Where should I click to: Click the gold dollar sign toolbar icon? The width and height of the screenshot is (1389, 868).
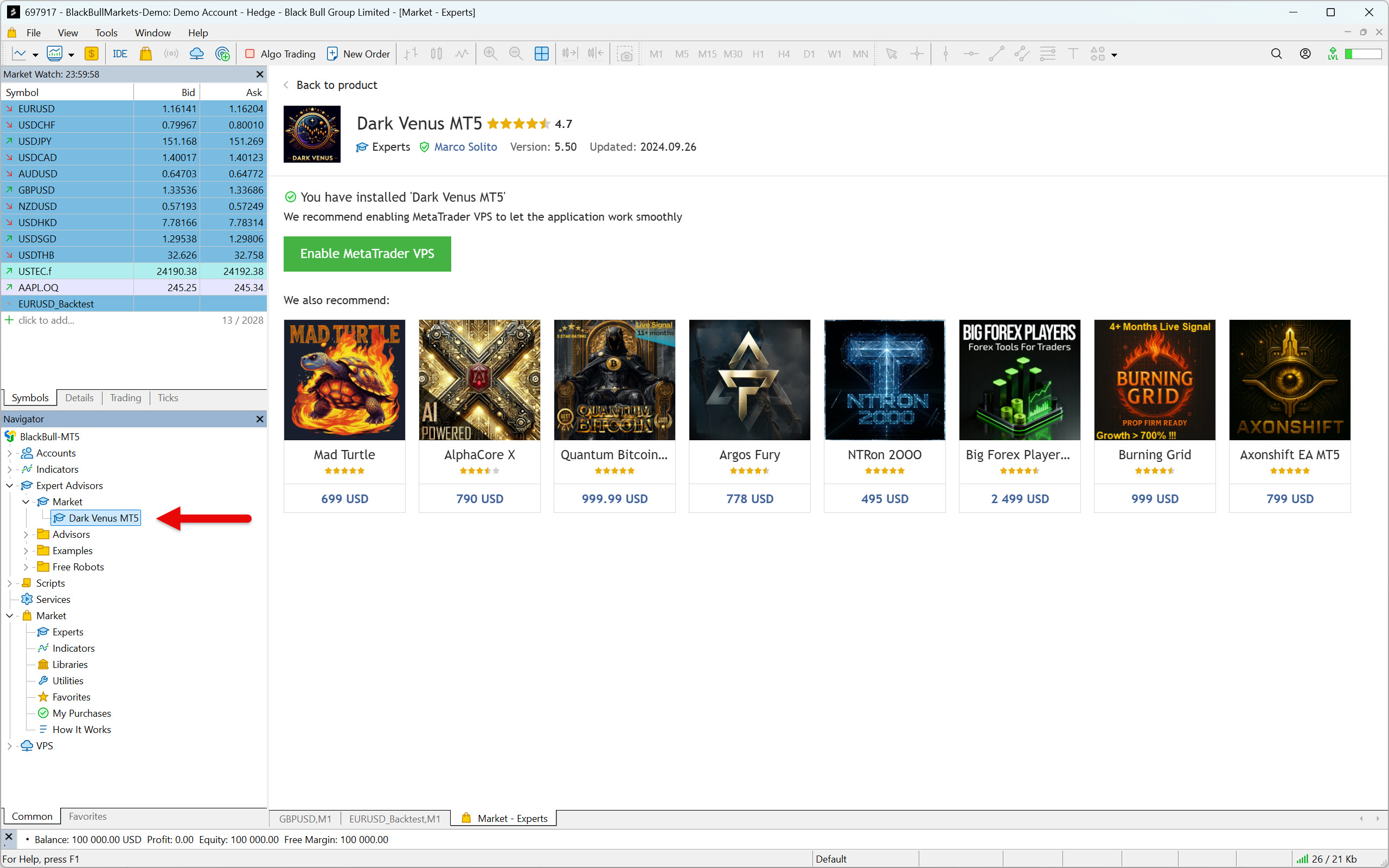[91, 54]
